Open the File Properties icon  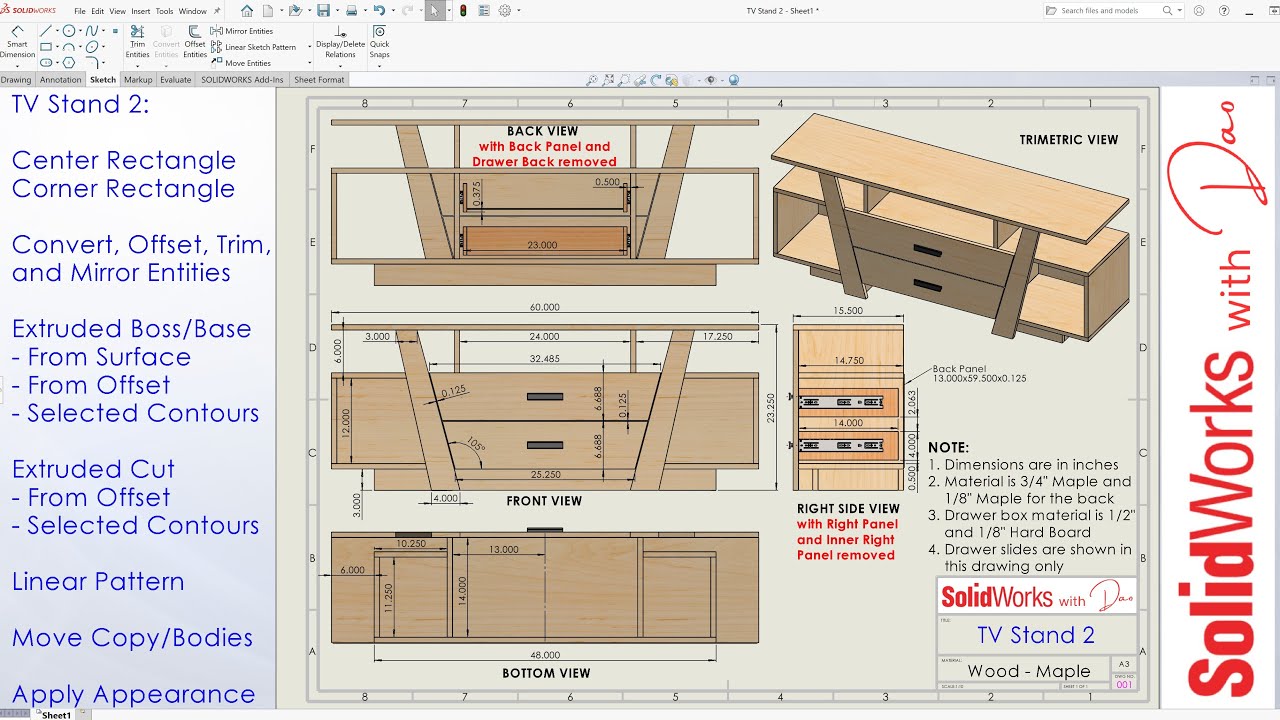coord(484,11)
